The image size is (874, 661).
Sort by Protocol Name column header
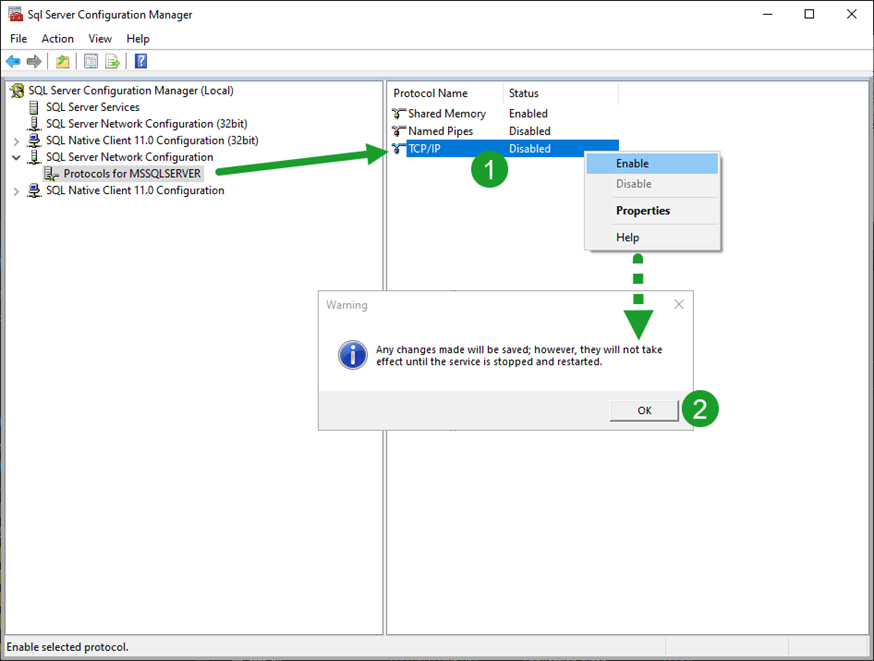pyautogui.click(x=447, y=93)
